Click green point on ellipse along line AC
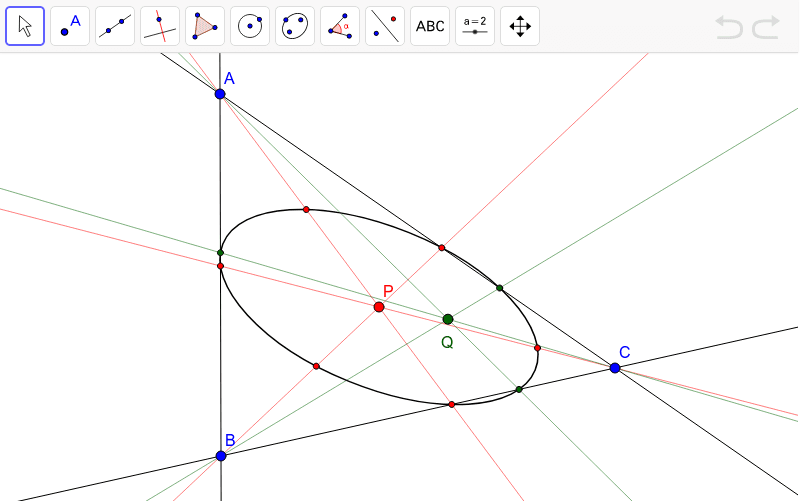 pyautogui.click(x=499, y=288)
